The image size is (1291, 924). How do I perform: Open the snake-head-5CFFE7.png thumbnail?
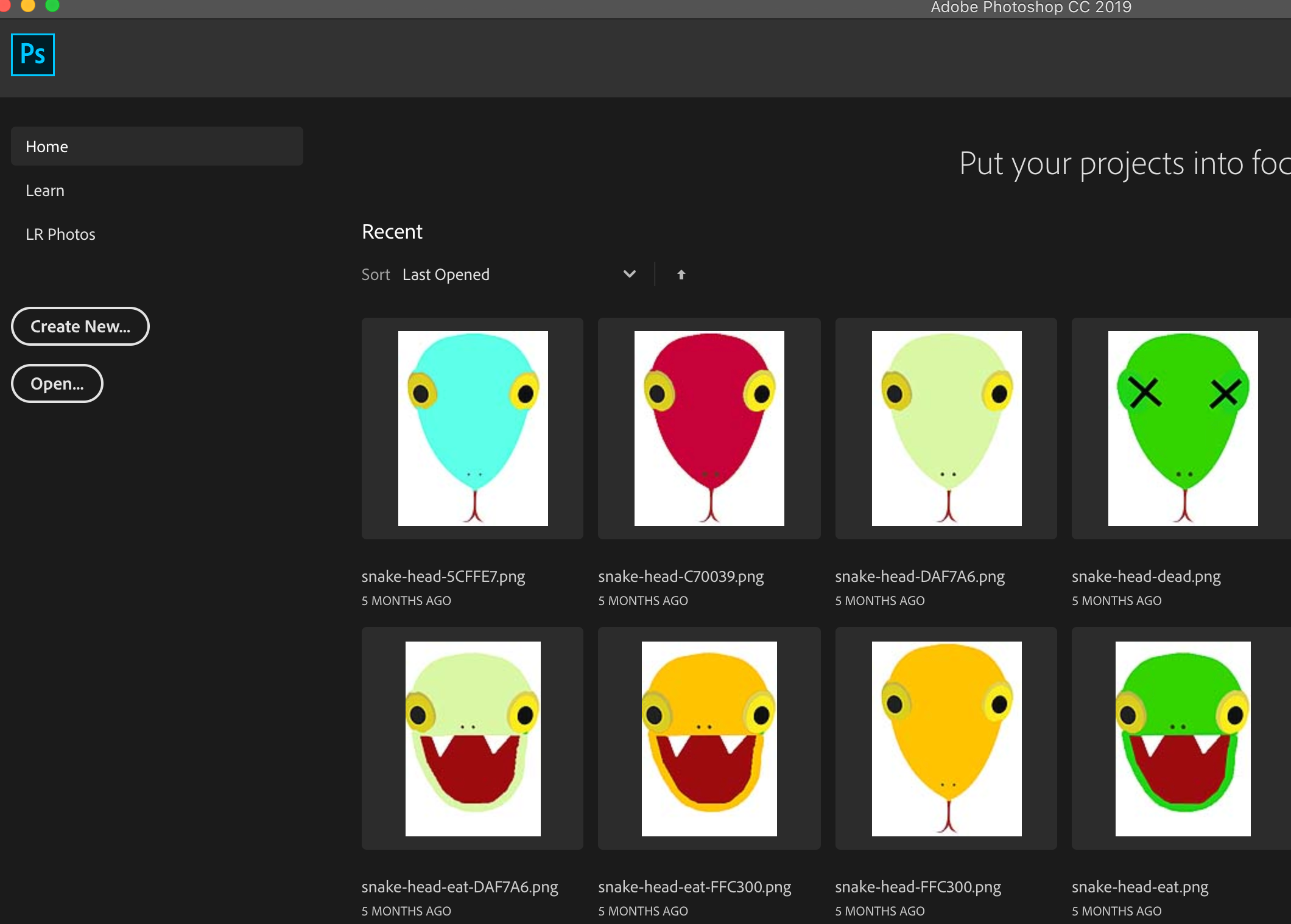[473, 429]
